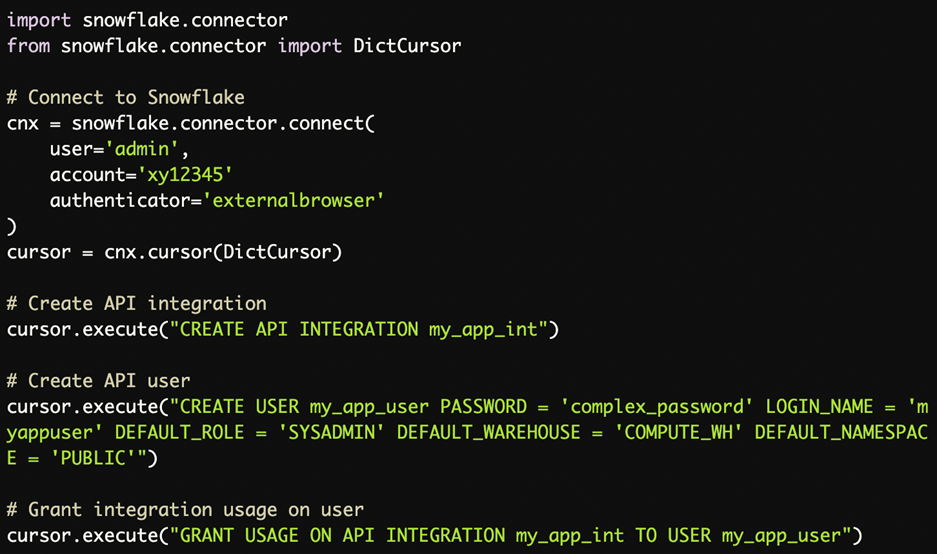Image resolution: width=937 pixels, height=554 pixels.
Task: Click the DictCursor import name
Action: pyautogui.click(x=407, y=46)
